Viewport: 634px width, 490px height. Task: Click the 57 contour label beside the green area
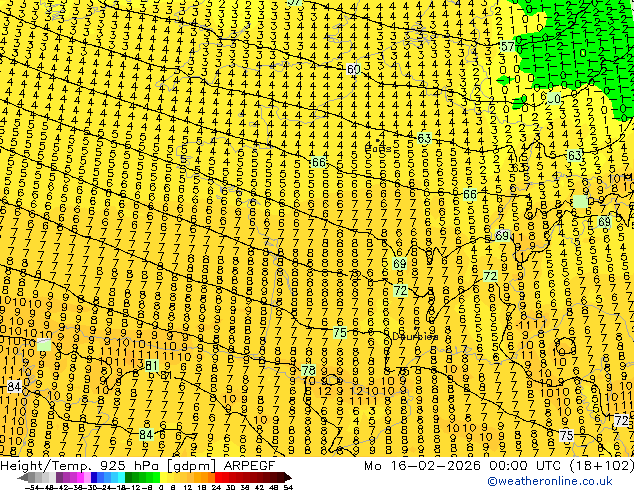[507, 46]
